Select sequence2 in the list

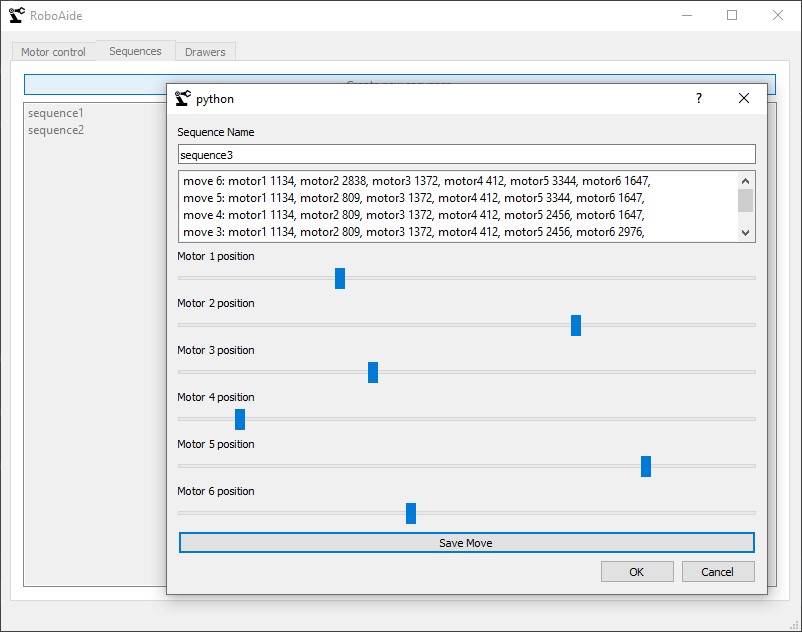[x=56, y=130]
